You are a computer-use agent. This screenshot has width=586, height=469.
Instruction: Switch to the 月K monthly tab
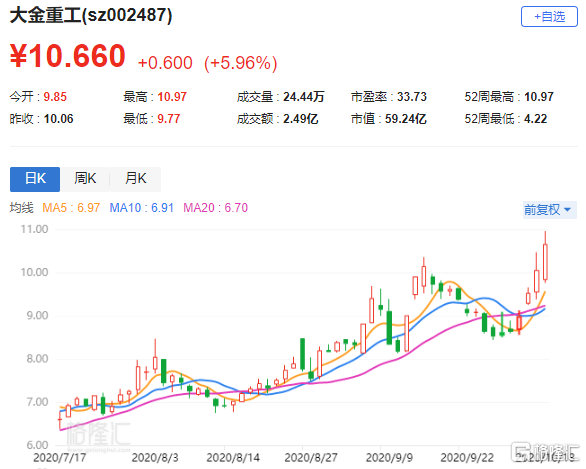tap(136, 179)
